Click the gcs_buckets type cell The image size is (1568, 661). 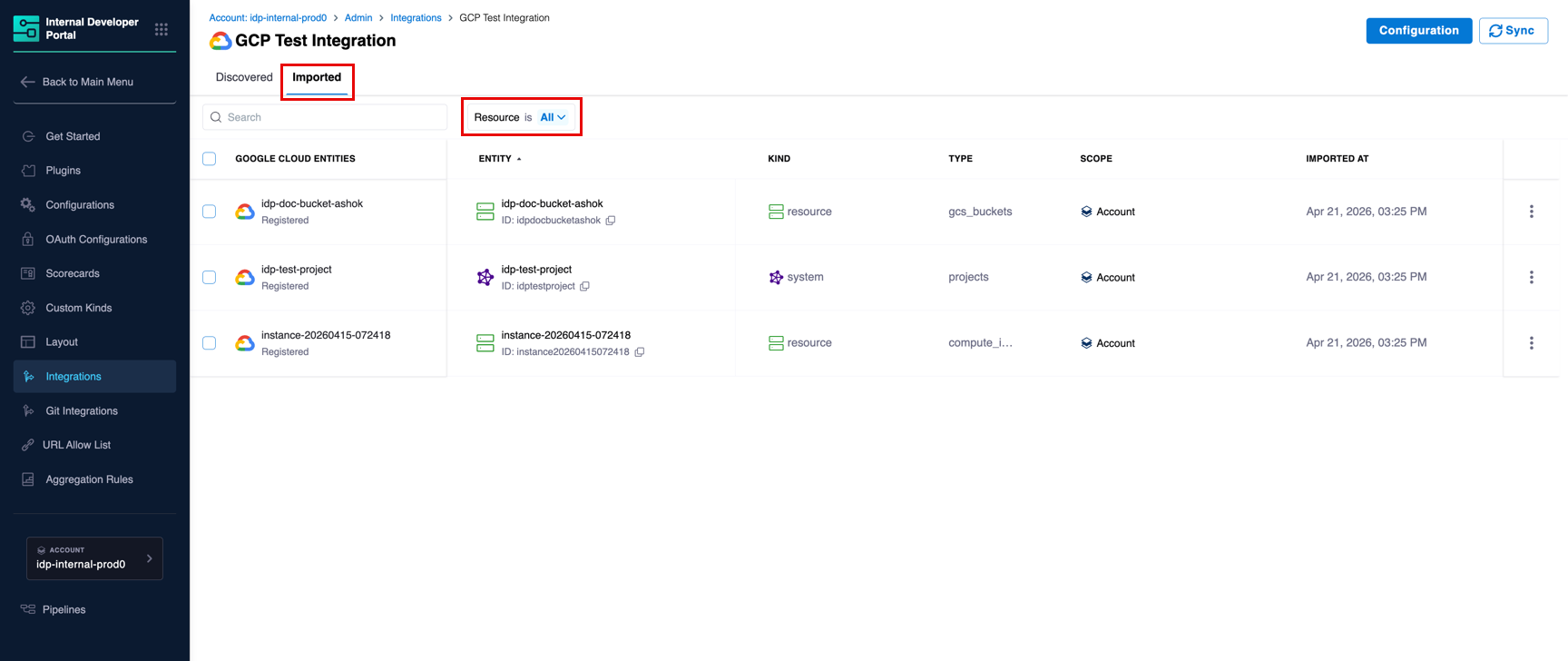coord(980,212)
